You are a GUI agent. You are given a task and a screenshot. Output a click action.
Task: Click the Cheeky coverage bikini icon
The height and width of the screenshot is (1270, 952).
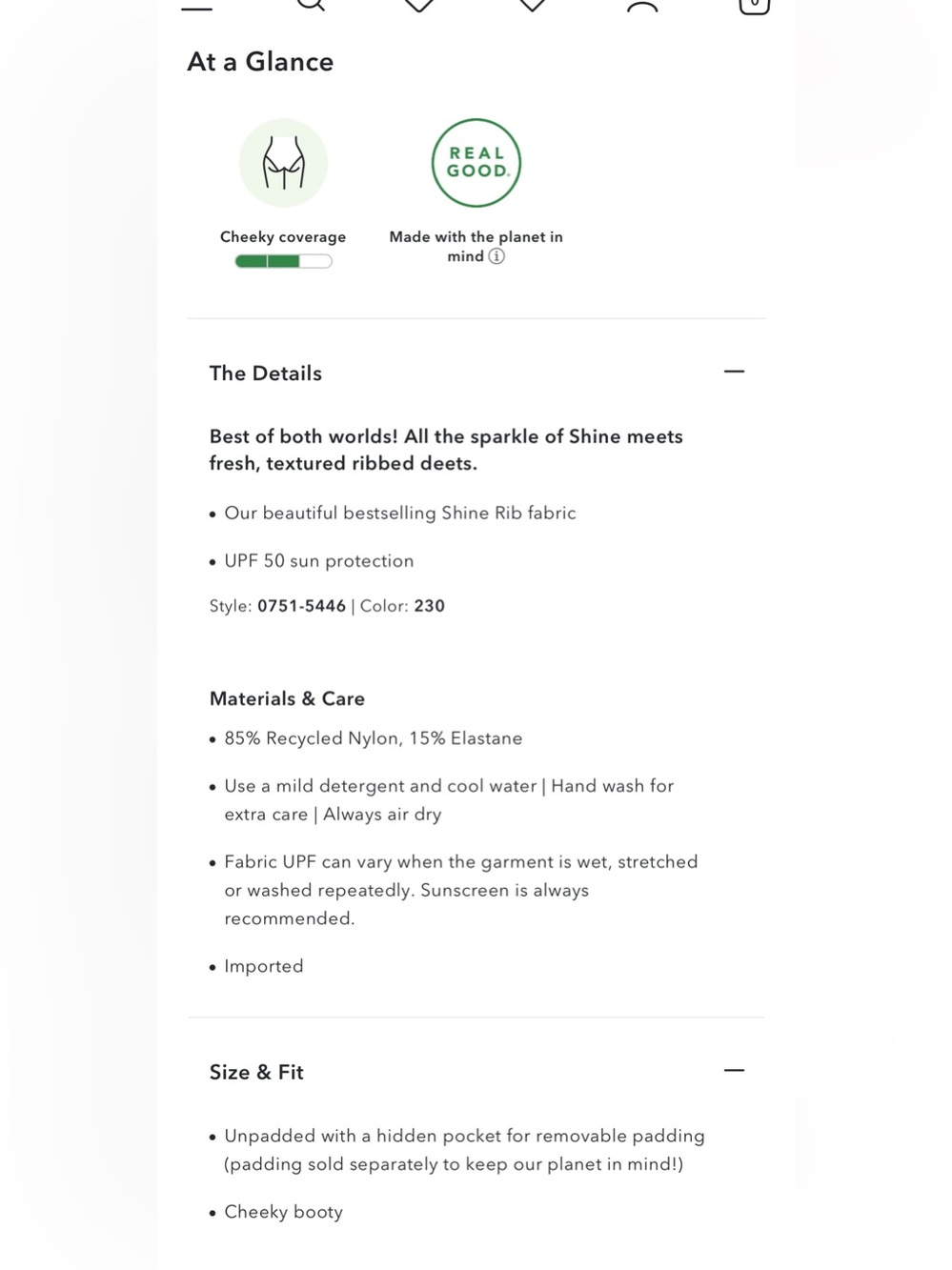coord(283,163)
